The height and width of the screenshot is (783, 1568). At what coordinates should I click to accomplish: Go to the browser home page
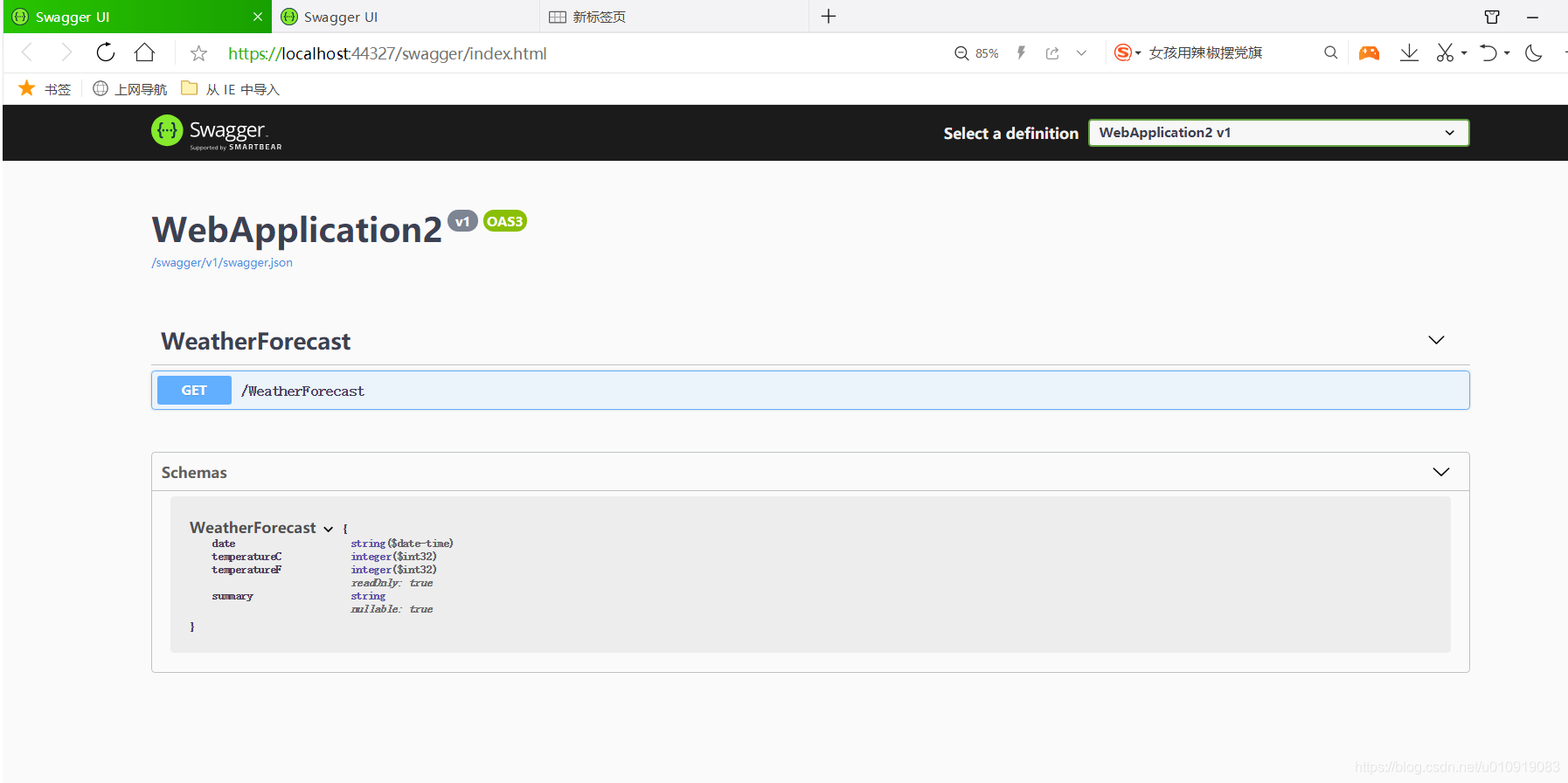tap(145, 52)
